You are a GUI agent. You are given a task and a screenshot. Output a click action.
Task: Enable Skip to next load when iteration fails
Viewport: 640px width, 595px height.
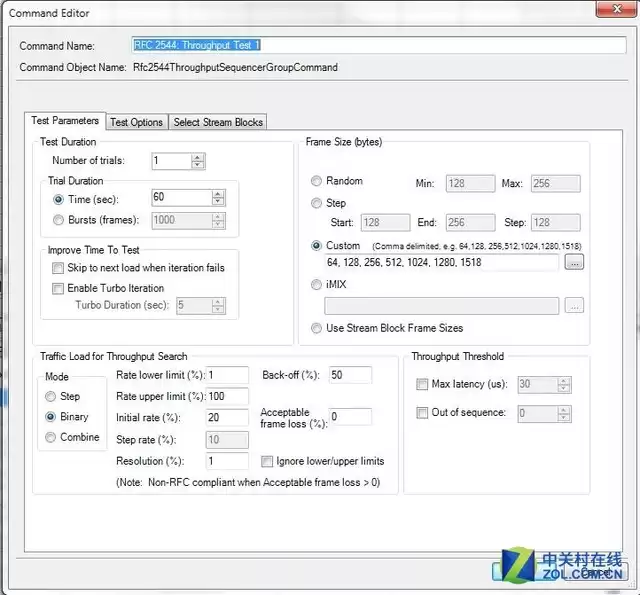click(58, 268)
